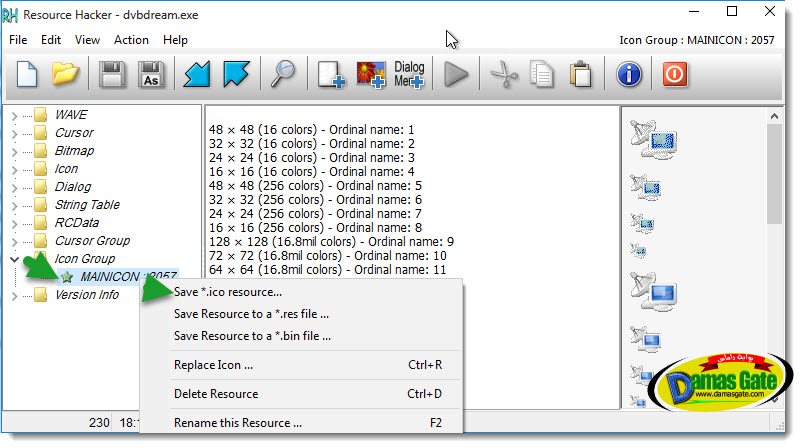Click line '64 × 64 (16.8mil colors) - Ordinal name: 11'

click(x=327, y=269)
